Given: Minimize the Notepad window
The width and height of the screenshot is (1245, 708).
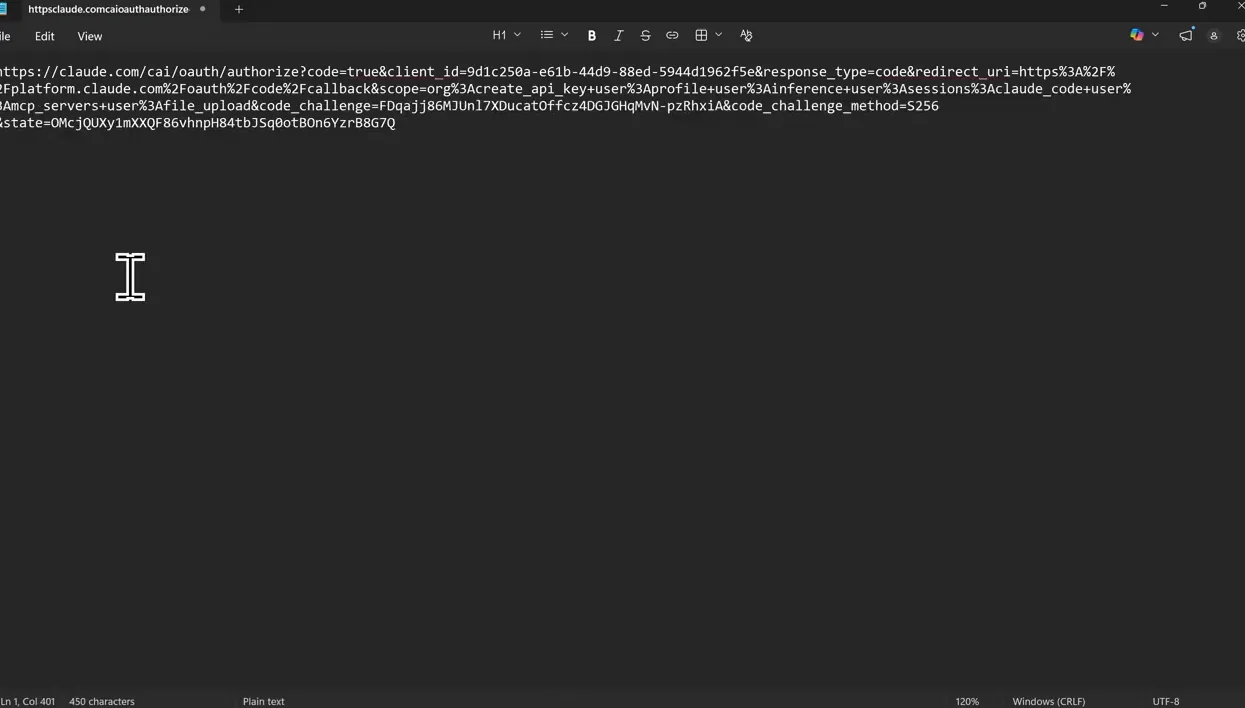Looking at the screenshot, I should coord(1164,6).
